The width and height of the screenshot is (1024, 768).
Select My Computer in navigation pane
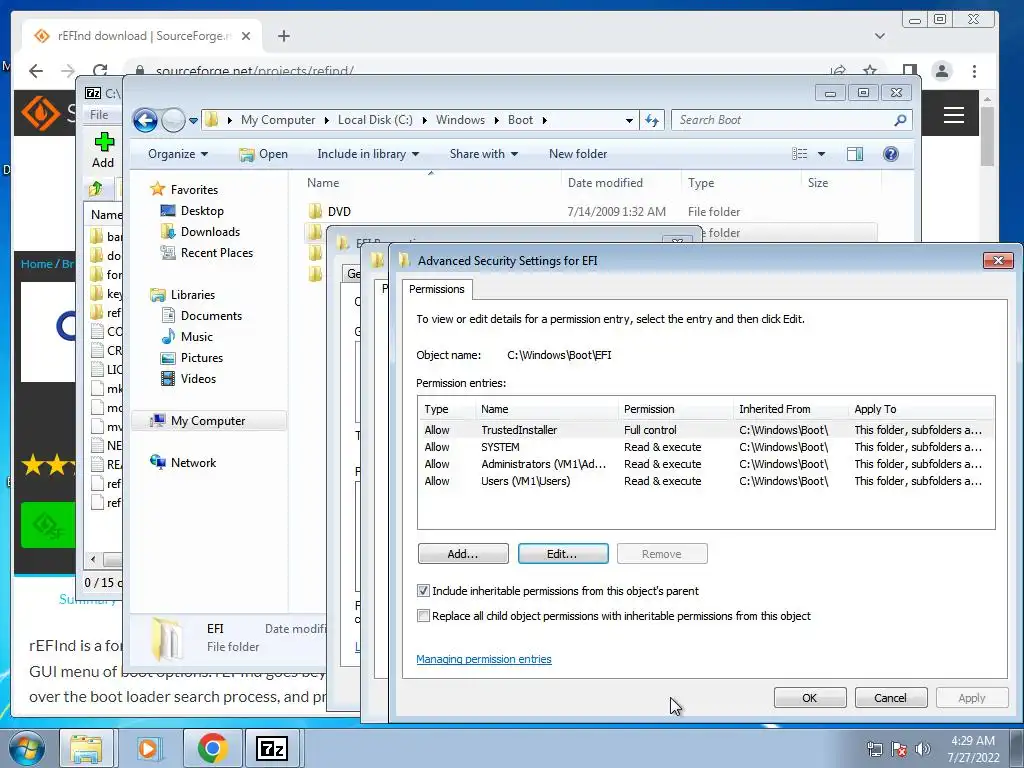tap(209, 421)
